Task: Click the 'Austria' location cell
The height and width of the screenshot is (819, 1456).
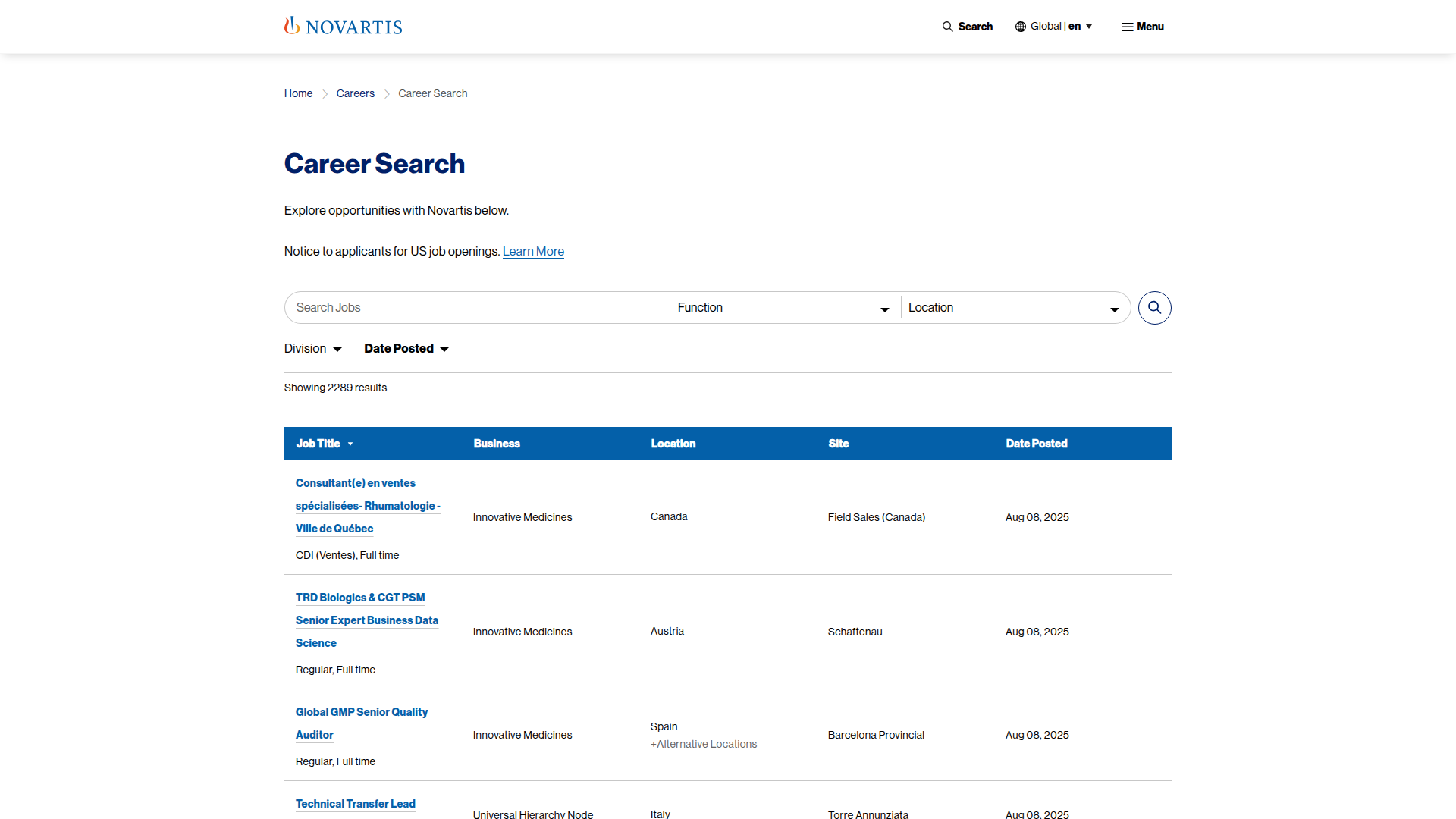Action: coord(667,632)
